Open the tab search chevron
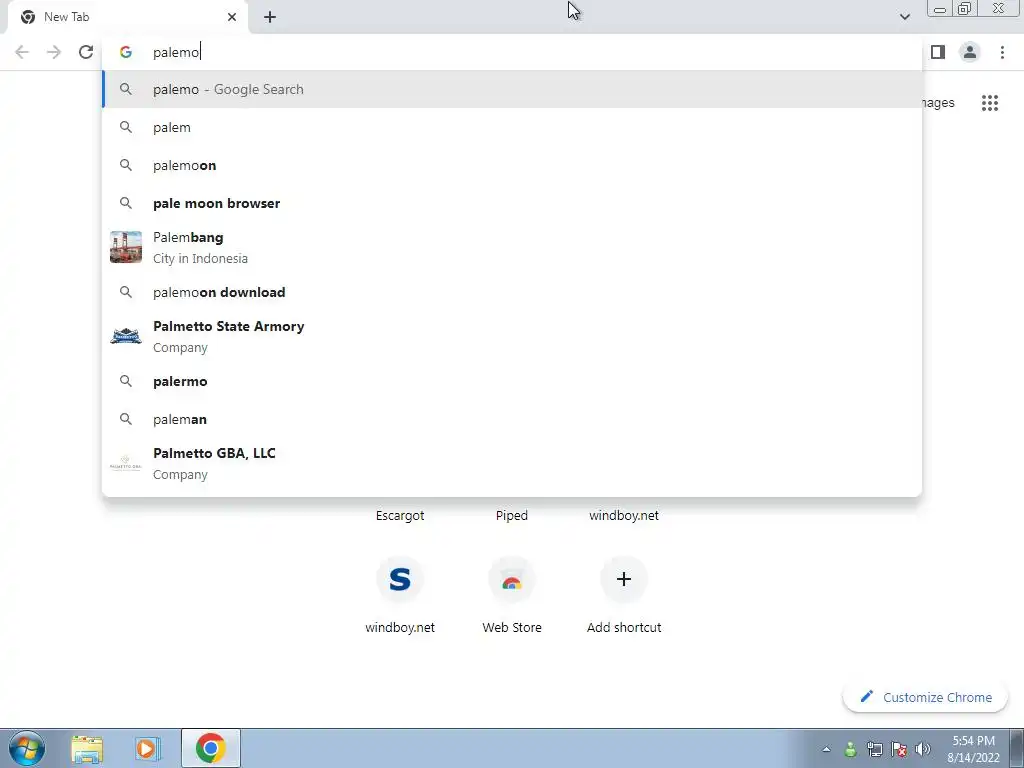 point(904,17)
